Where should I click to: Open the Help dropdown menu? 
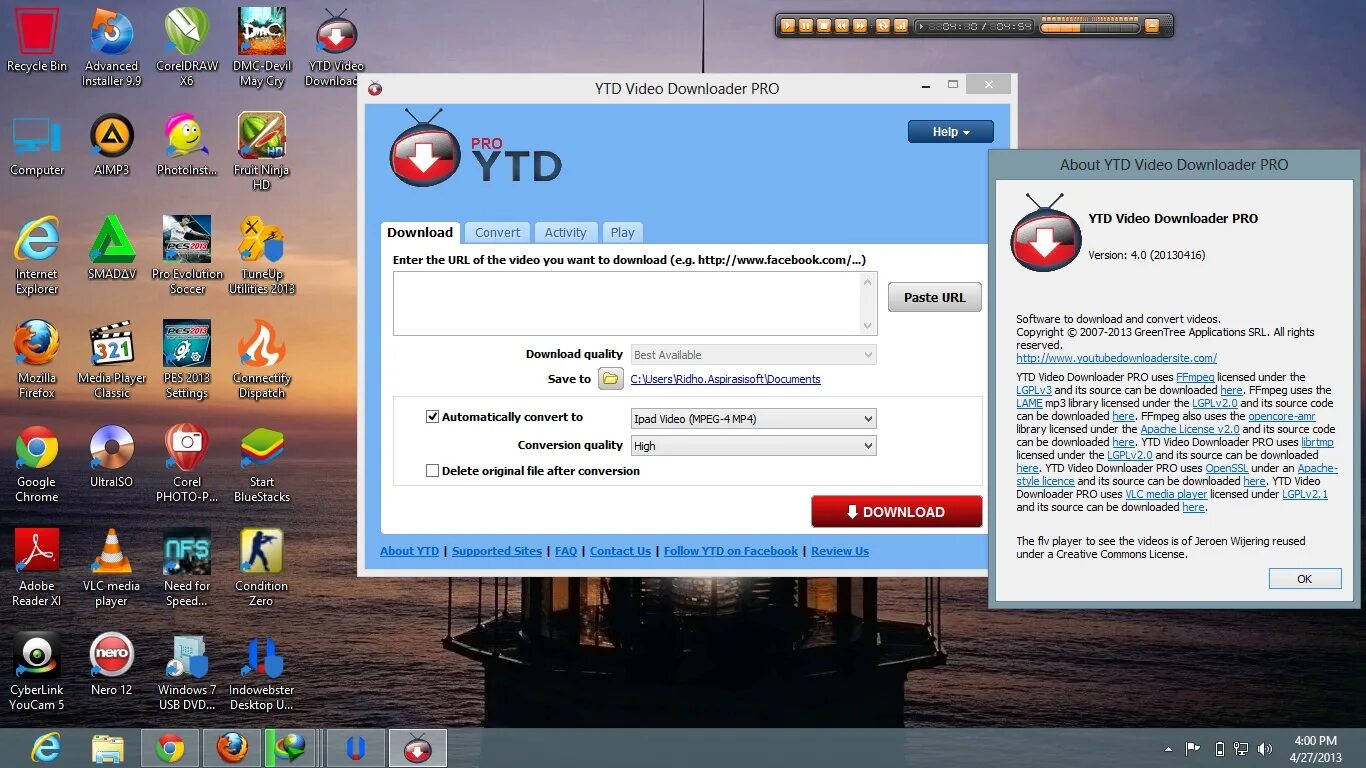pyautogui.click(x=951, y=132)
